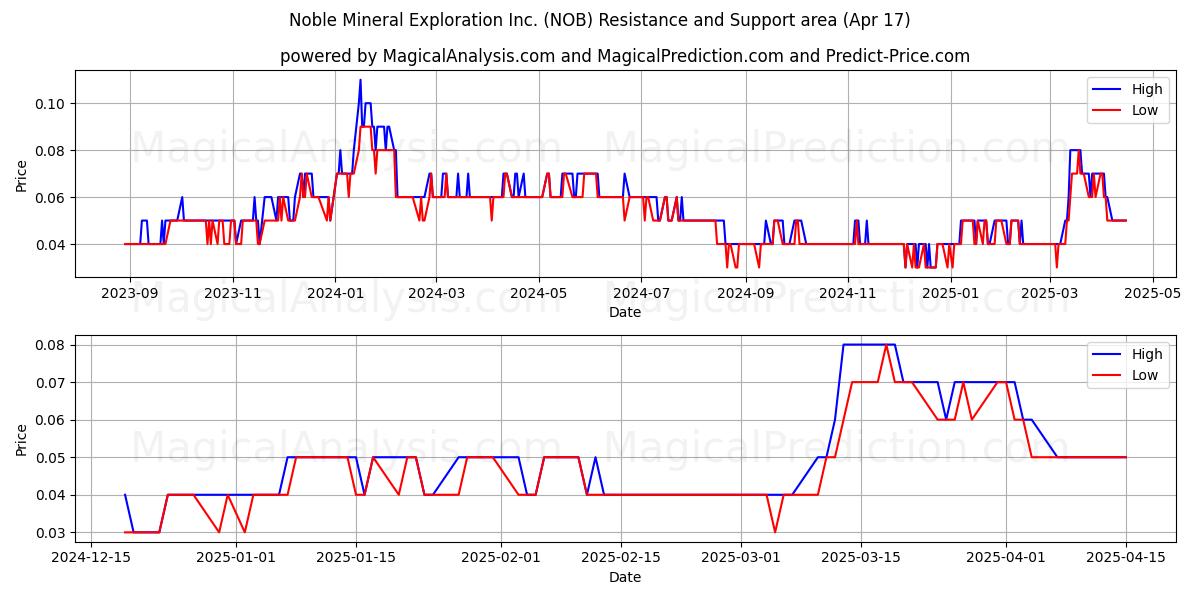Click the 'Low' legend label in the bottom chart
Viewport: 1200px width, 600px height.
point(1146,375)
